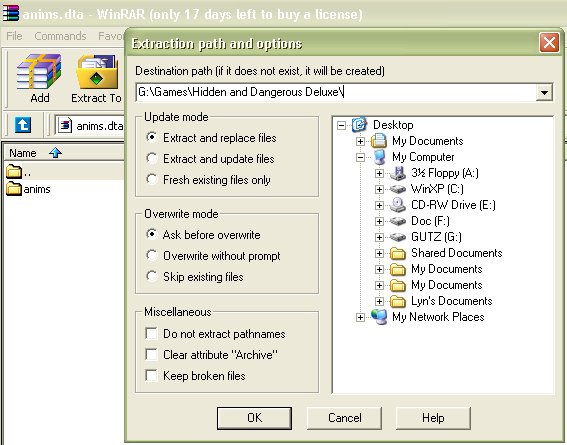This screenshot has width=567, height=445.
Task: Select the Desktop node in tree
Action: pos(393,125)
